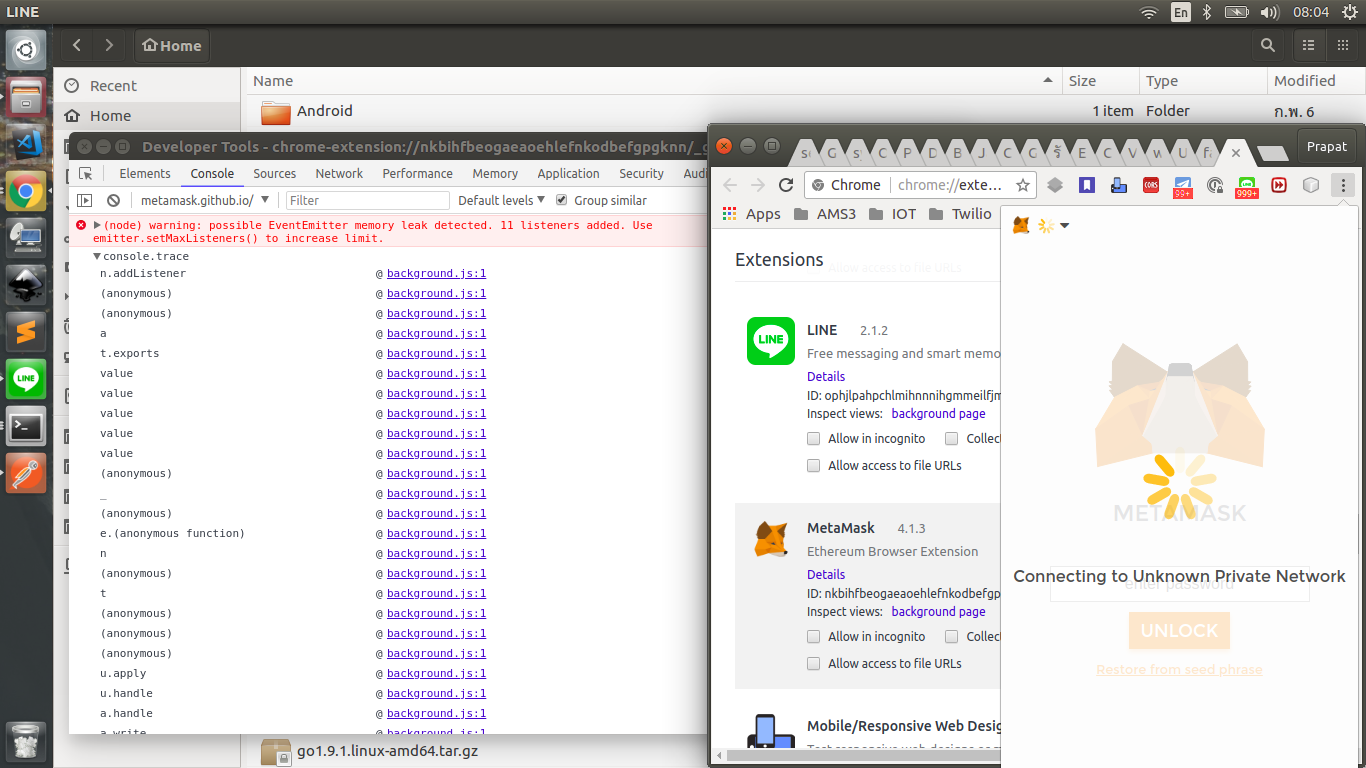Image resolution: width=1366 pixels, height=768 pixels.
Task: Switch to the Sources tab
Action: coord(275,173)
